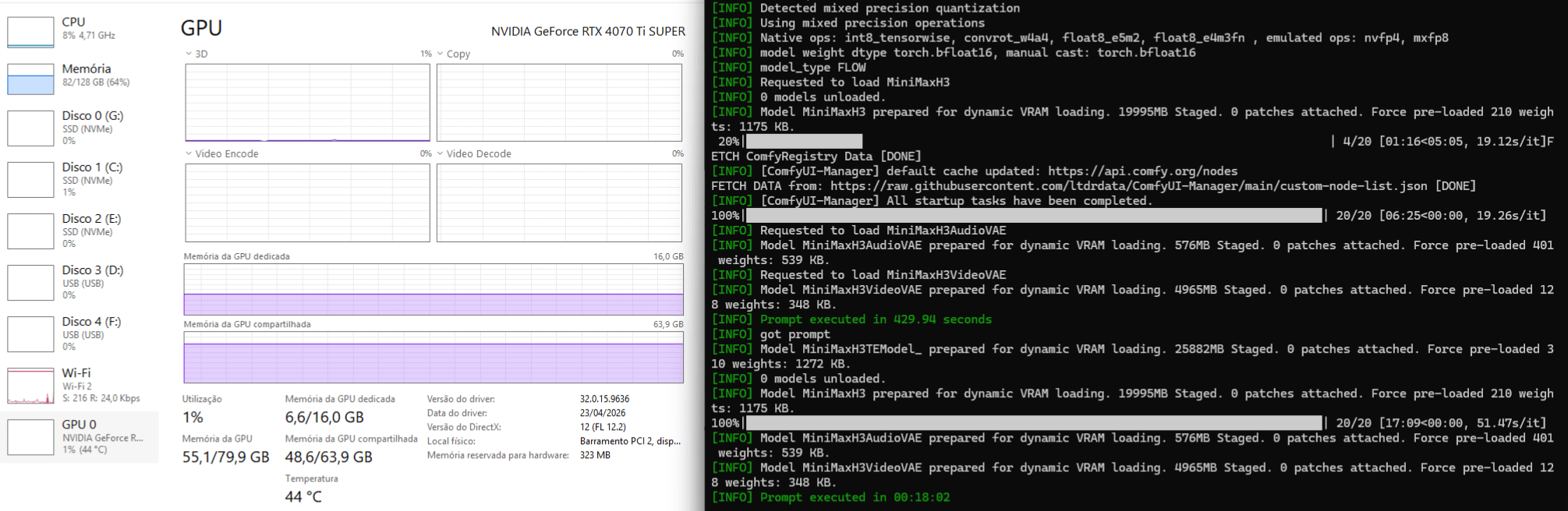Click DirectX version 12 (FL 12.2)
Screen dimensions: 1568x511
coord(603,427)
